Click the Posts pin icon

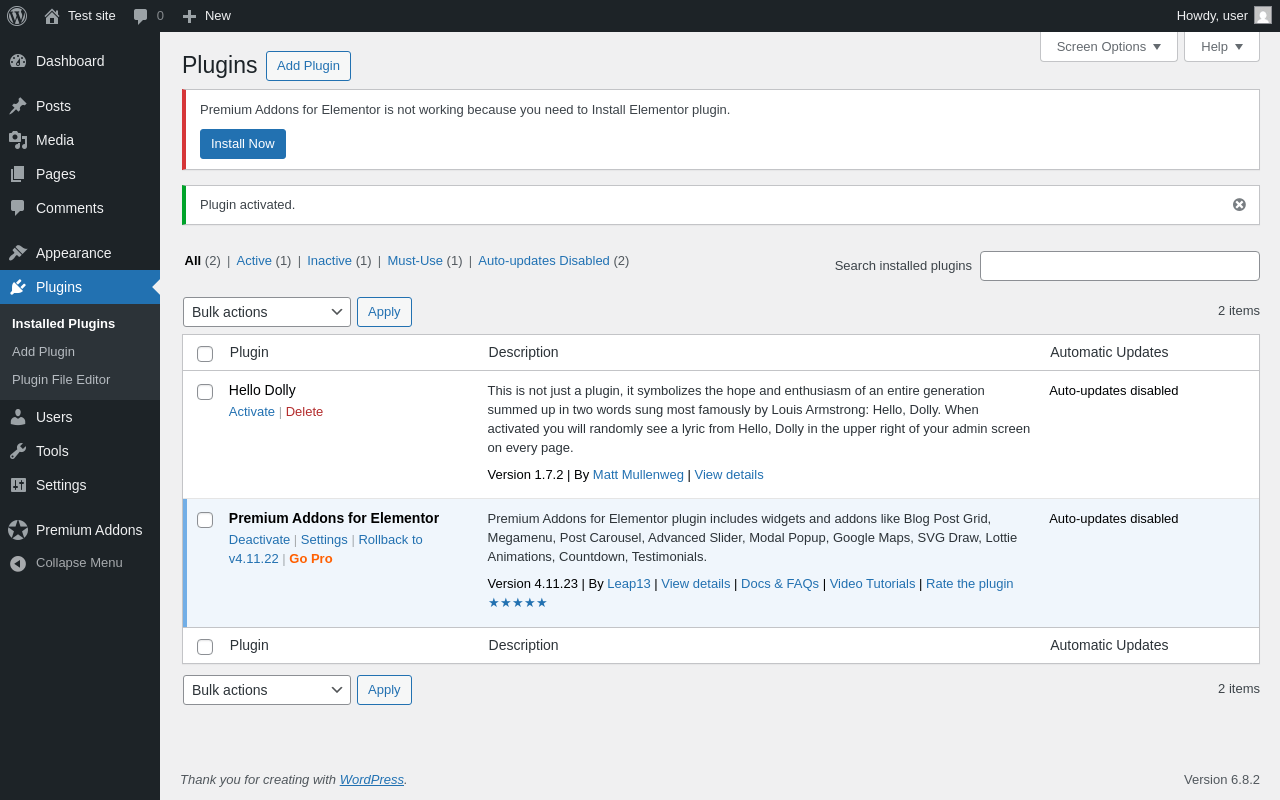click(18, 106)
